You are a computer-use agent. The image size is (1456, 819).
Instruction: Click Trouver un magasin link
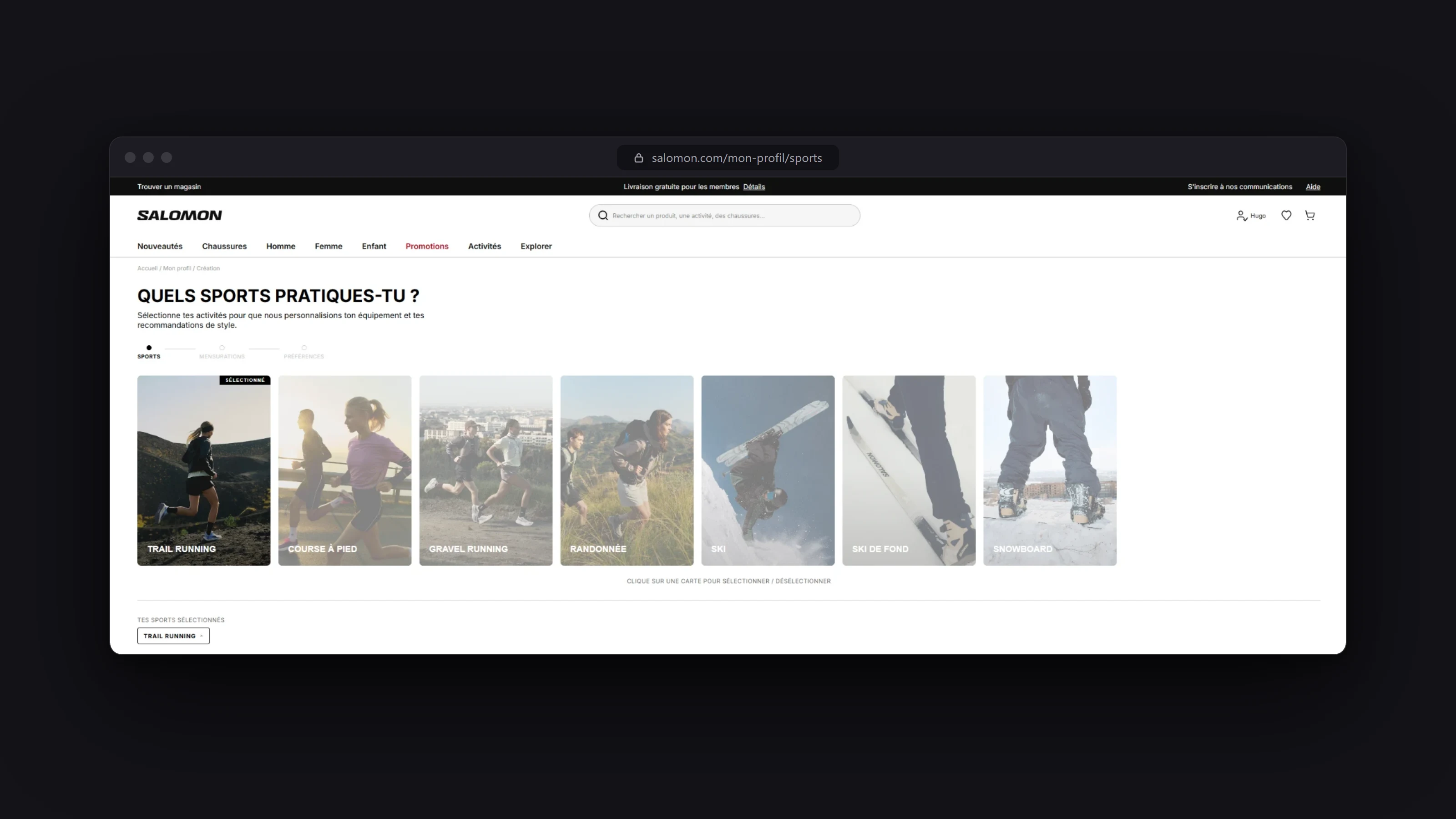click(x=169, y=187)
